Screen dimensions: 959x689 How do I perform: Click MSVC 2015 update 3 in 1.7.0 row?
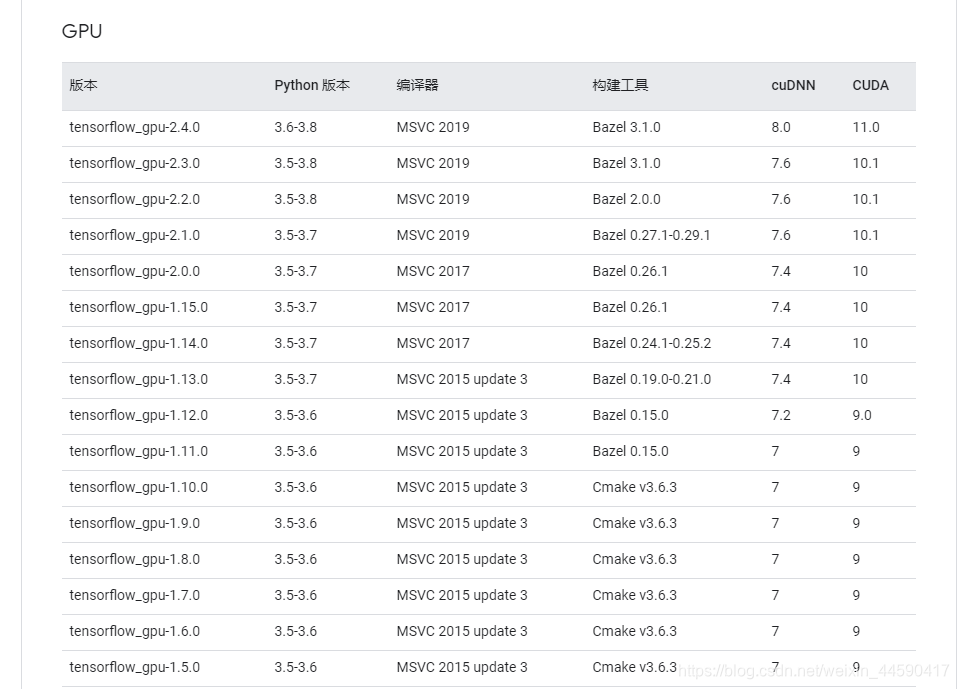[x=462, y=597]
